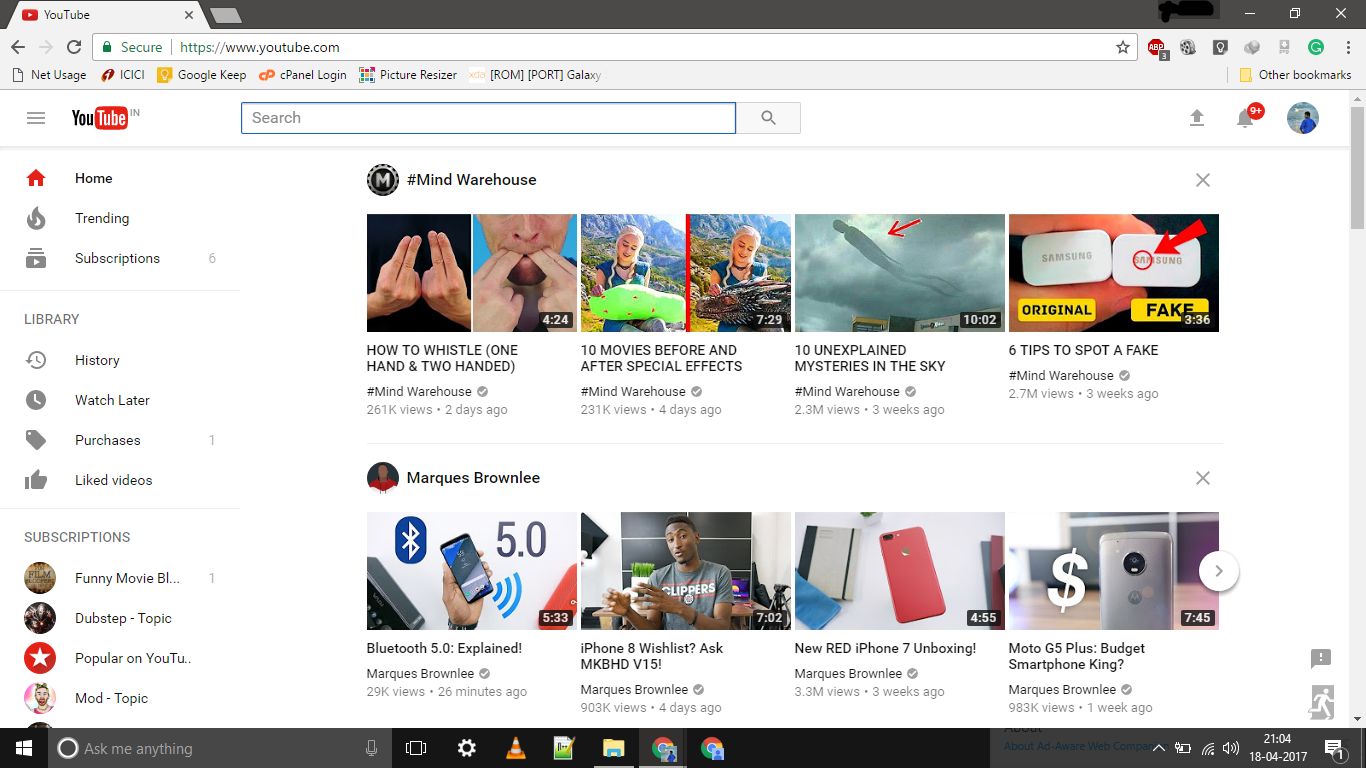Select the YouTube browser tab
1366x768 pixels.
click(x=108, y=15)
